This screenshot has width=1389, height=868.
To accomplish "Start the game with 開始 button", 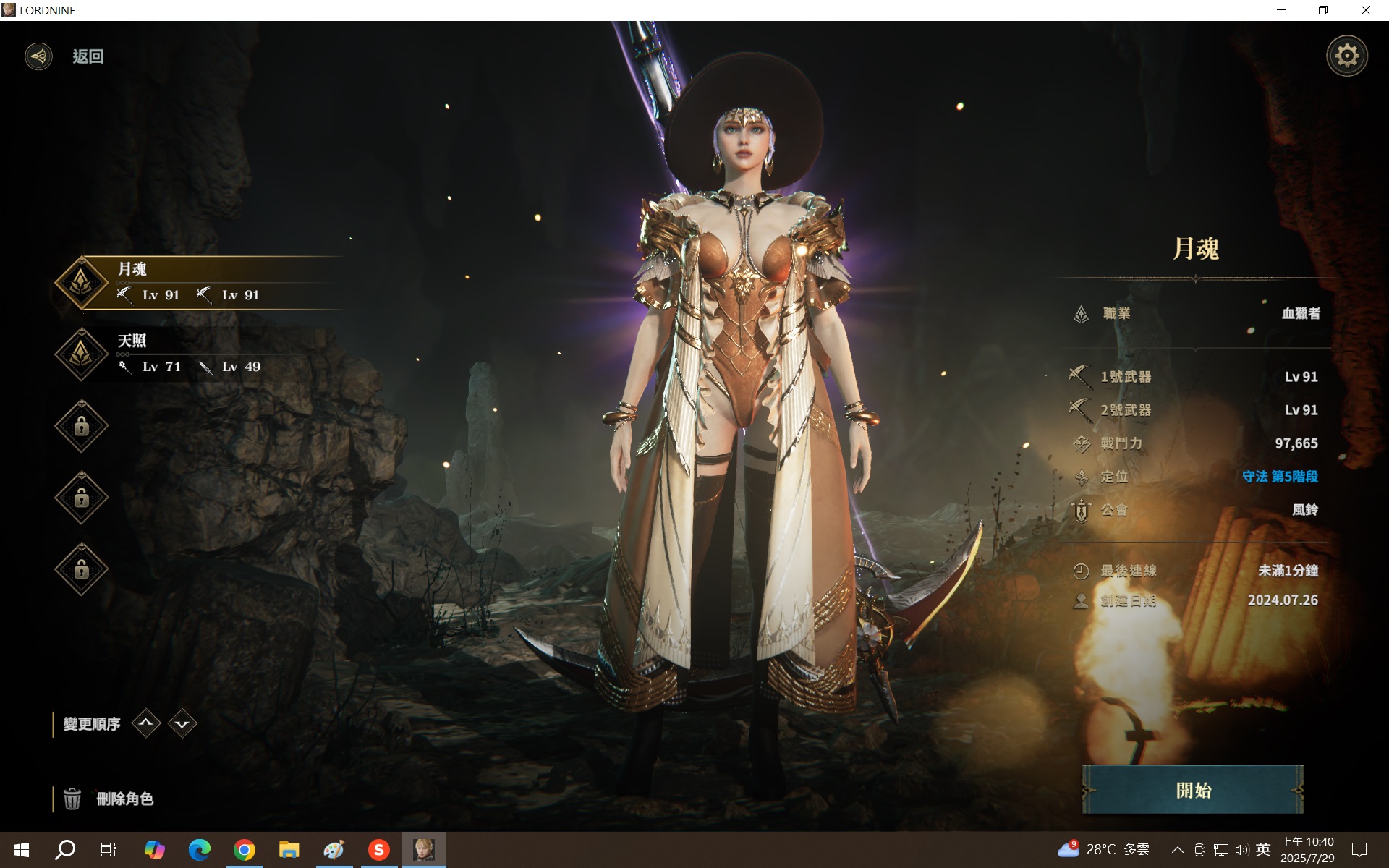I will [1193, 790].
